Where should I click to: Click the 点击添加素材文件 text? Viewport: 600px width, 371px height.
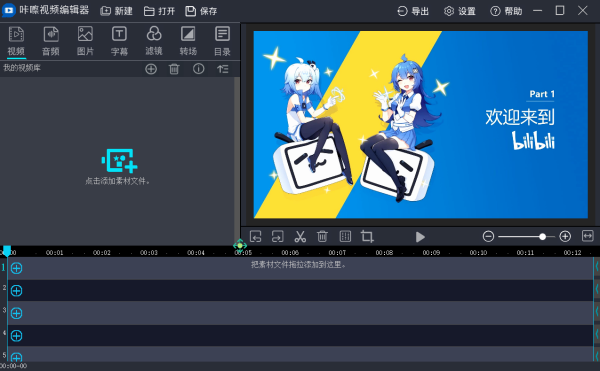[x=117, y=181]
